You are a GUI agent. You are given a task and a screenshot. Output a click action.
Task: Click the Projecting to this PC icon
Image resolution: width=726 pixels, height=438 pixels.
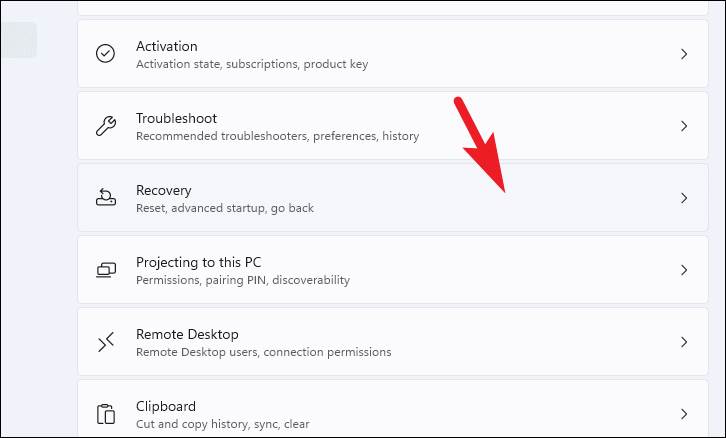click(106, 270)
